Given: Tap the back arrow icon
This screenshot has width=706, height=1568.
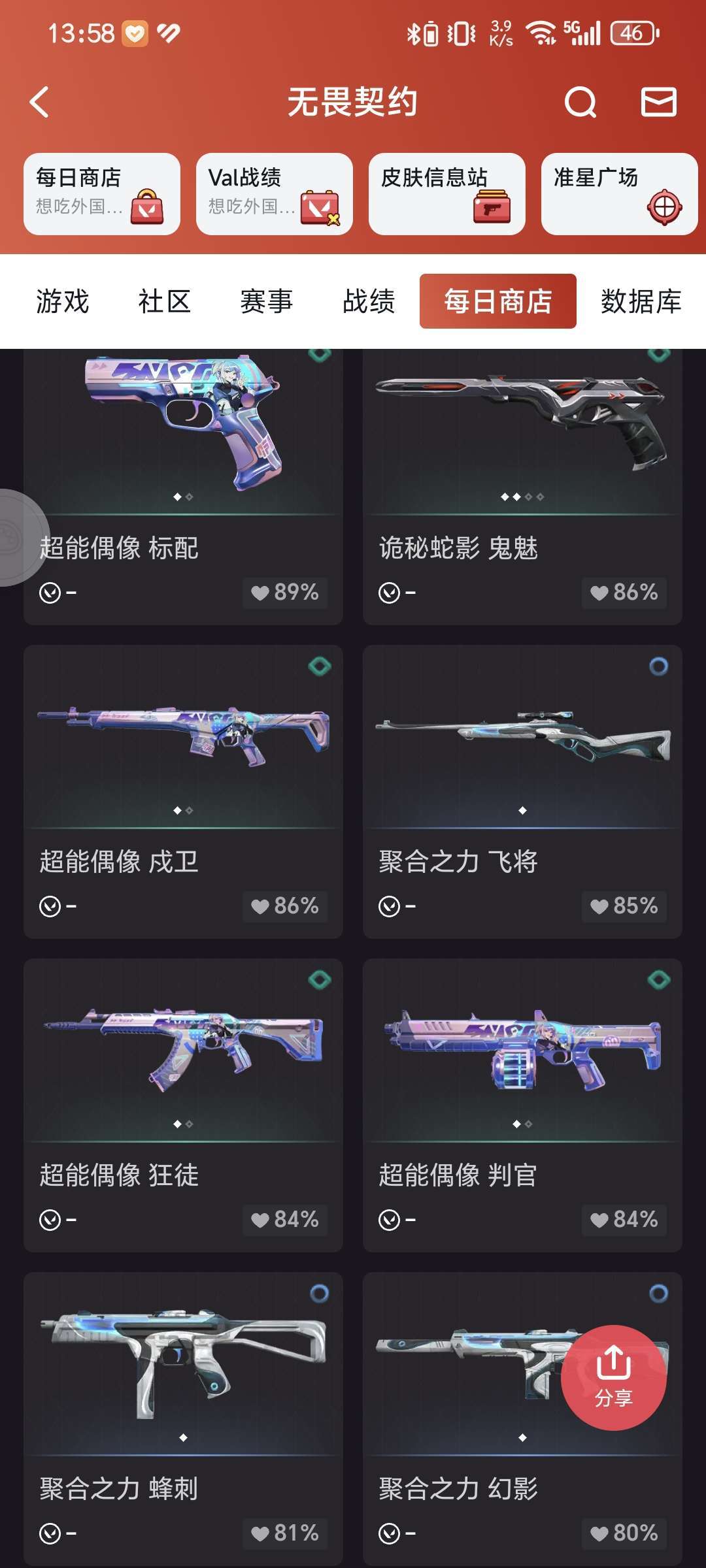Looking at the screenshot, I should tap(40, 102).
